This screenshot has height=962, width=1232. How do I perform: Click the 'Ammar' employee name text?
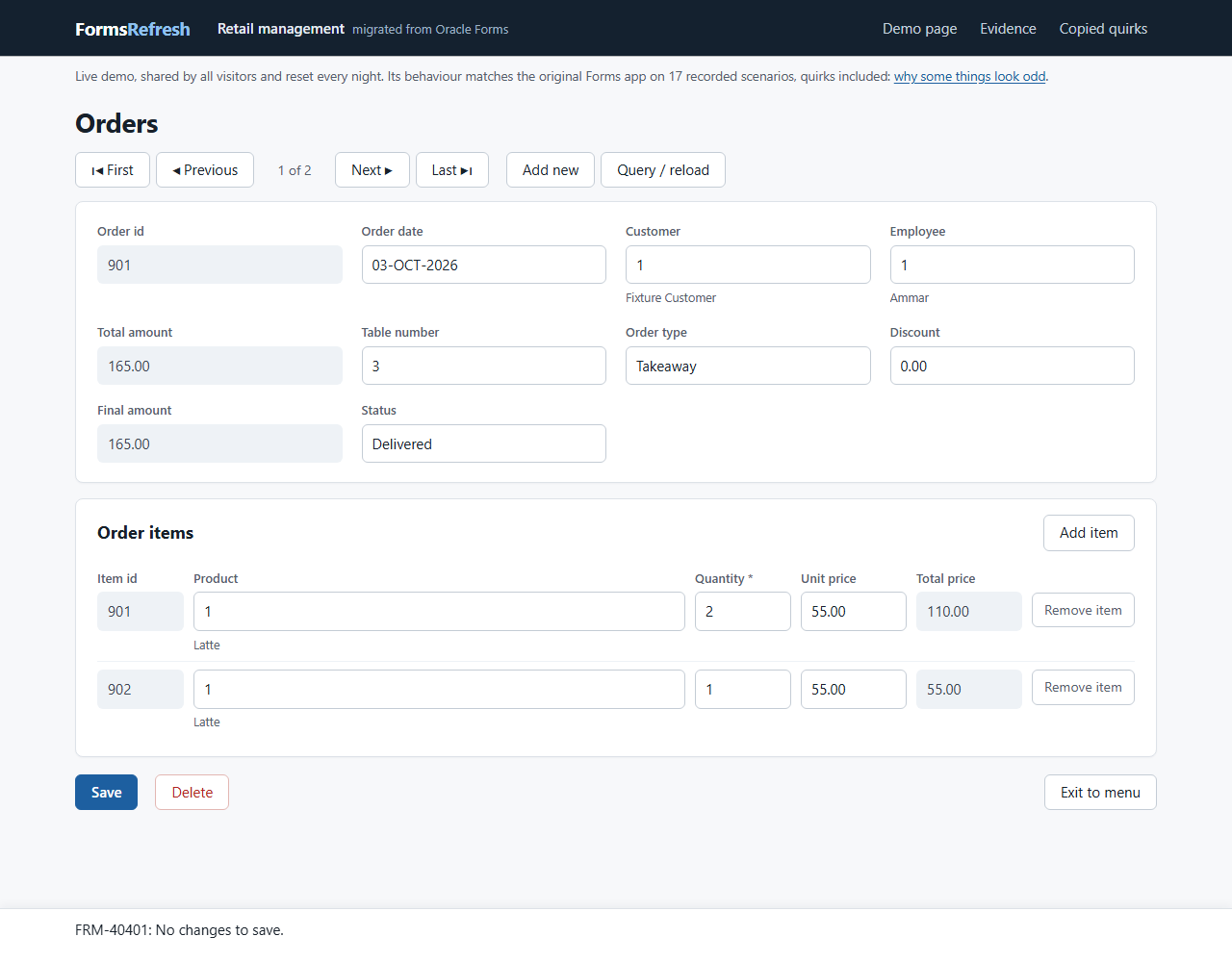910,298
